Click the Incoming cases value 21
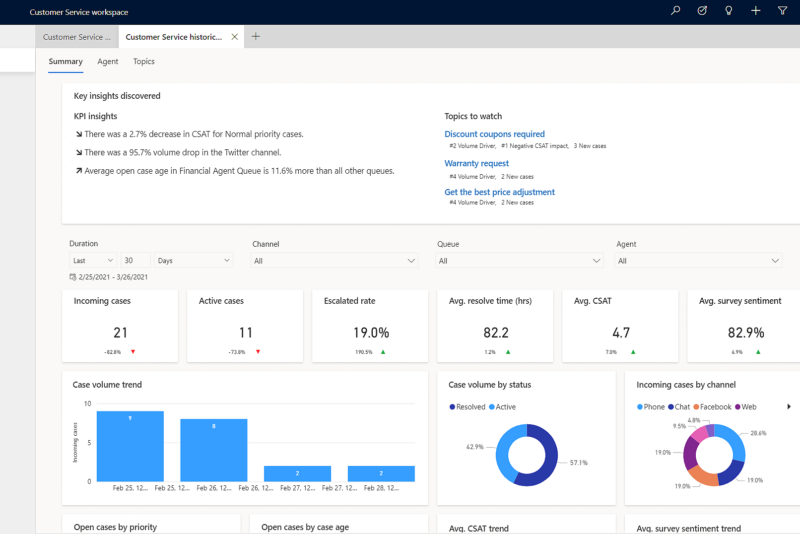 pyautogui.click(x=120, y=333)
